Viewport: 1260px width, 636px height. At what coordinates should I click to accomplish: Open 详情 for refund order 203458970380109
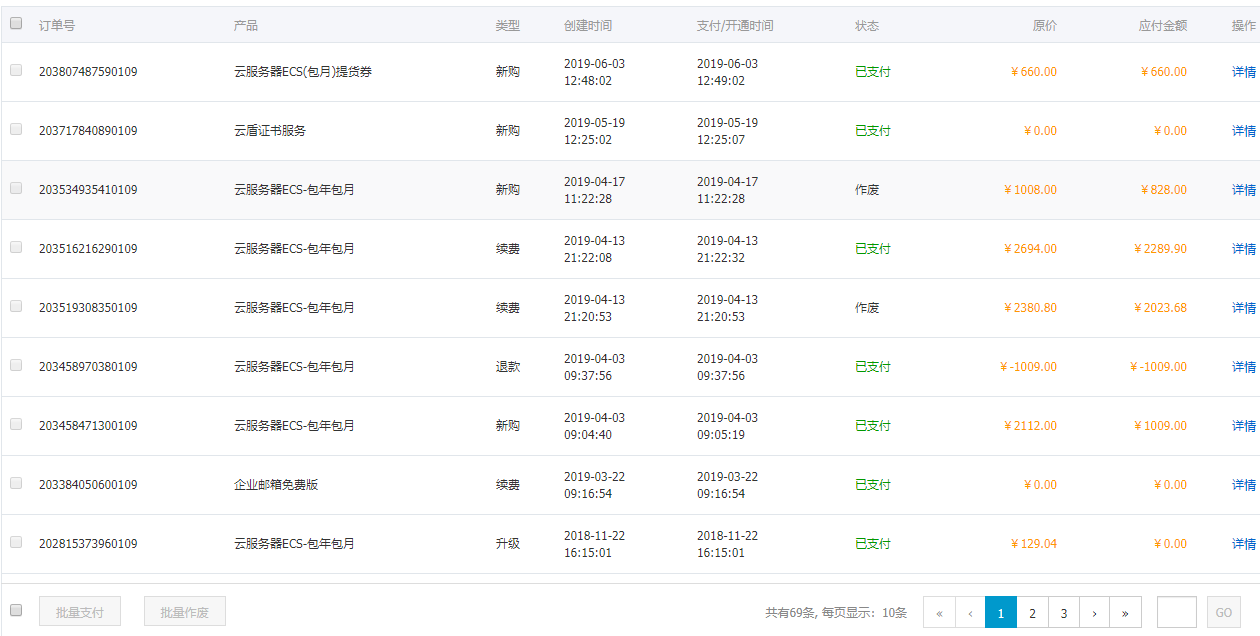(1243, 367)
